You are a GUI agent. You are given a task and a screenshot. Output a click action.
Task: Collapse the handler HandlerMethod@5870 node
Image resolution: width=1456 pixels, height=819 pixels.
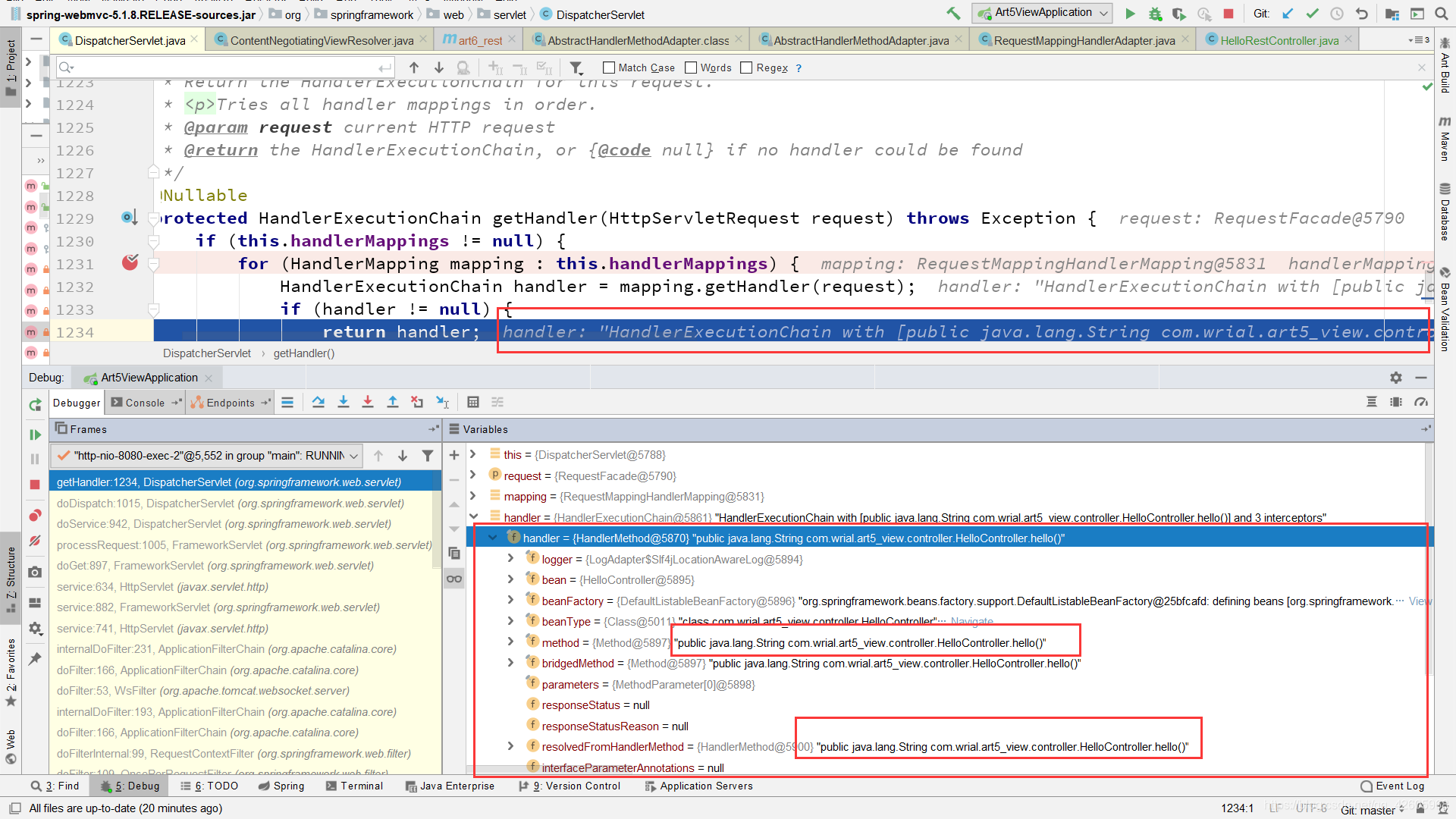tap(493, 538)
